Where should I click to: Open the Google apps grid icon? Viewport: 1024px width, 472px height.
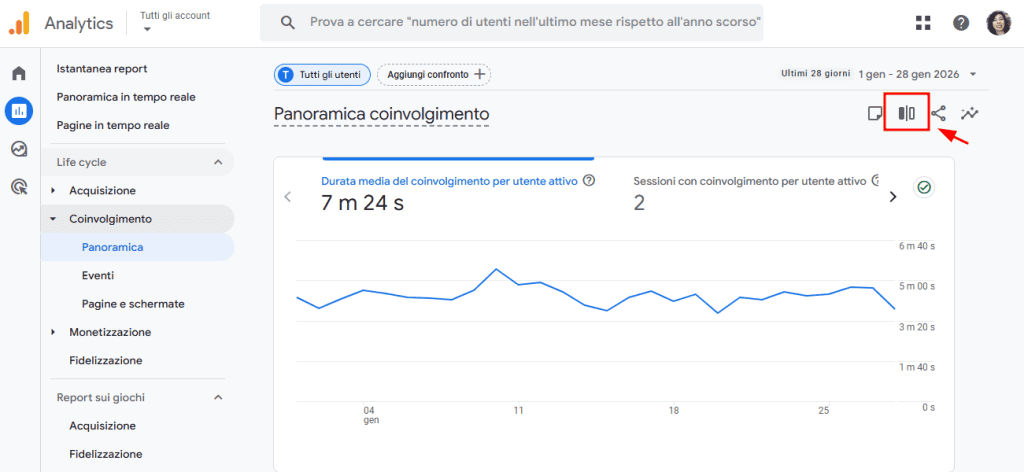point(923,23)
